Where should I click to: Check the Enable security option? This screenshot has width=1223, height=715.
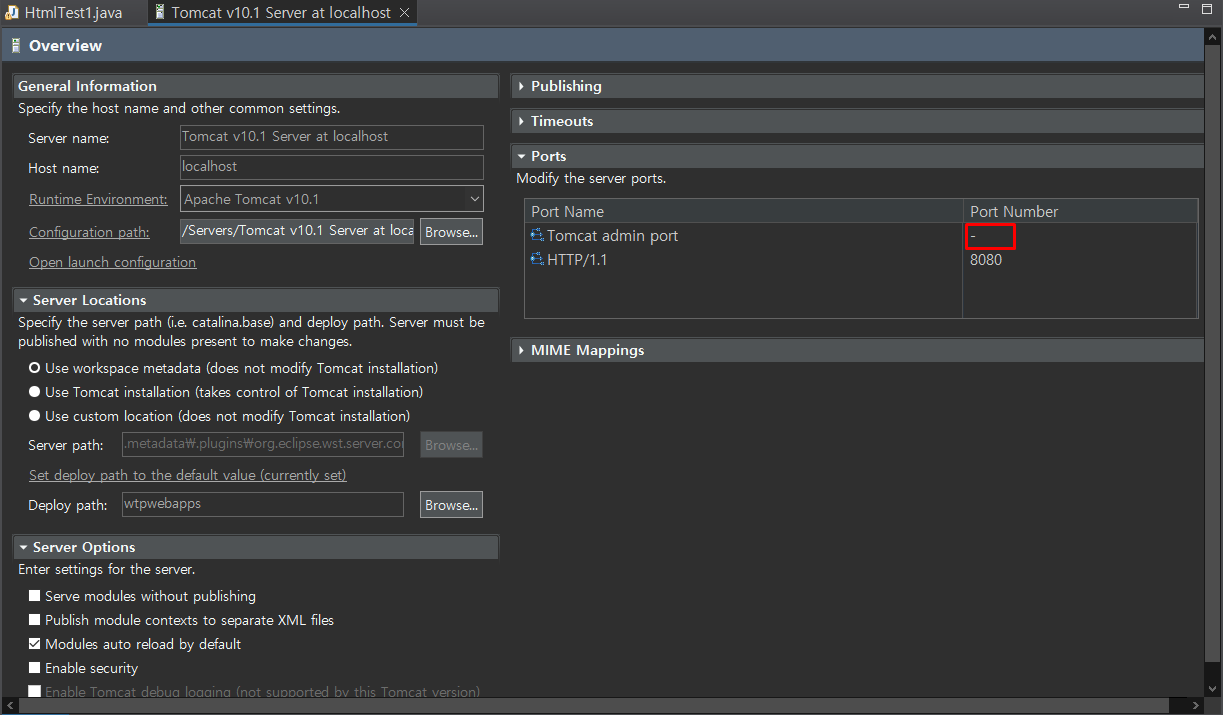point(35,668)
